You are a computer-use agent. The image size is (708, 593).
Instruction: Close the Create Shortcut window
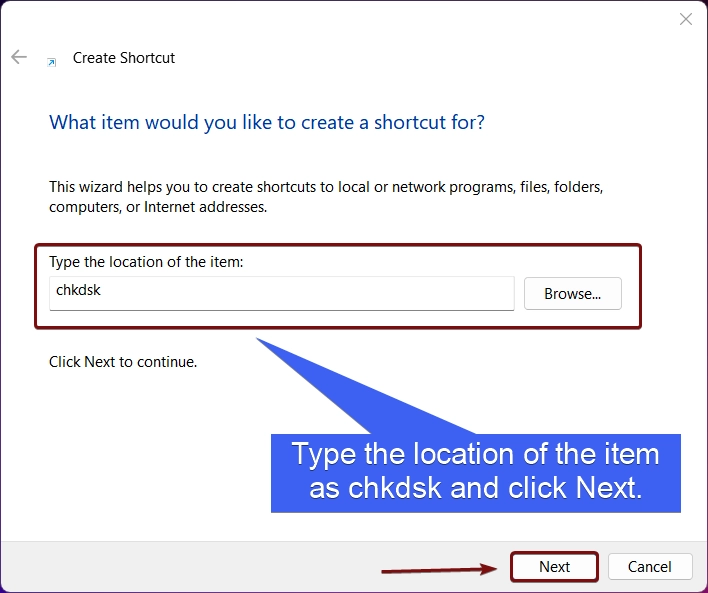point(685,19)
